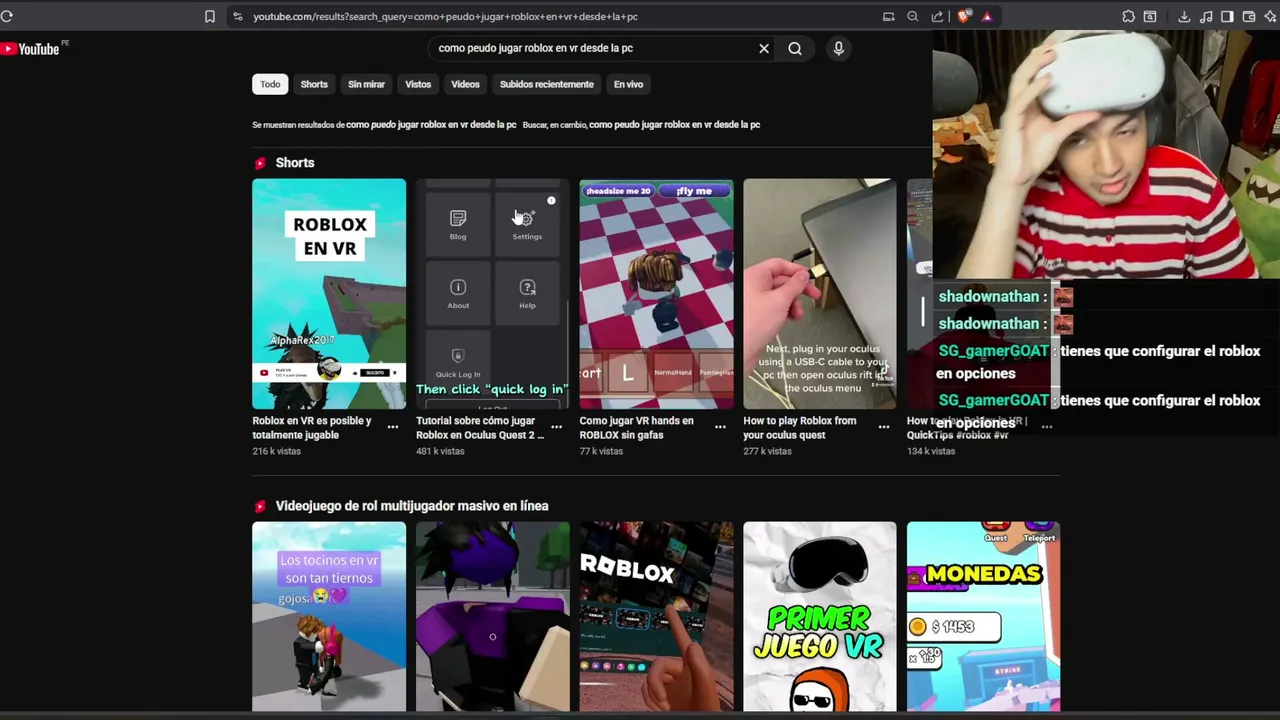
Task: Open the checkered floor VR hands Short thumbnail
Action: tap(656, 294)
